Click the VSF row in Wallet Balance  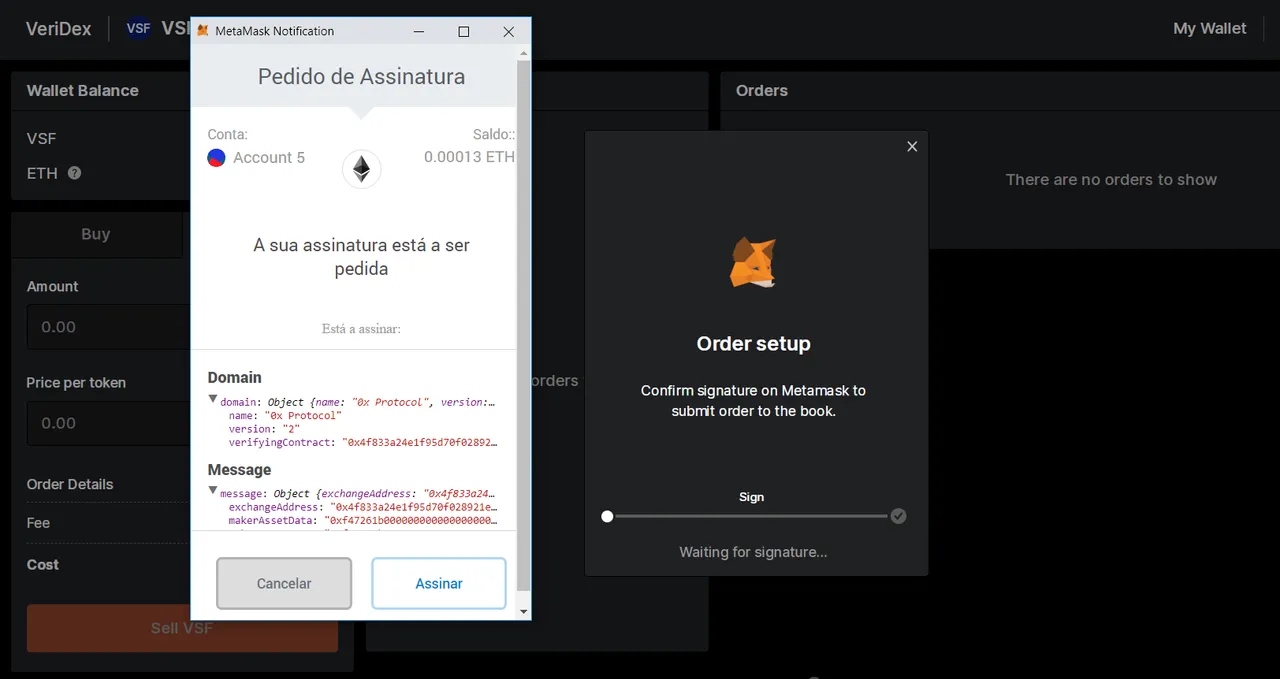coord(42,139)
